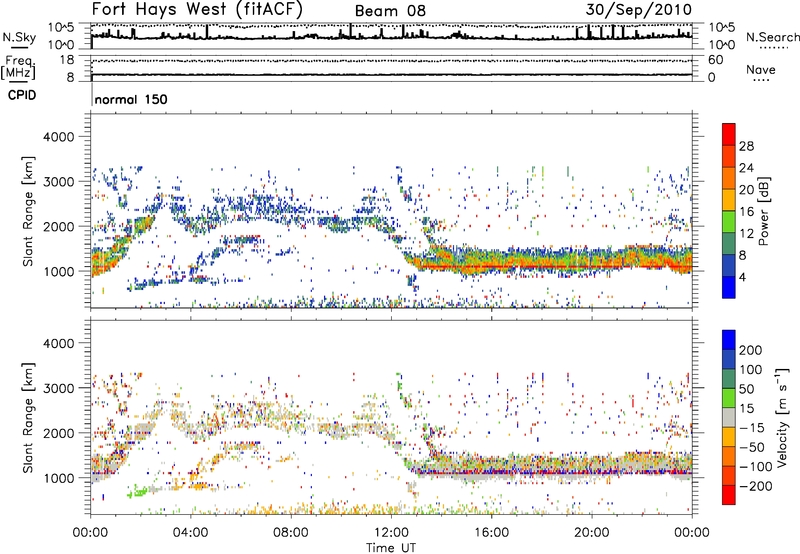Click Slant Range label of the power panel
Image resolution: width=800 pixels, height=554 pixels.
pos(28,211)
